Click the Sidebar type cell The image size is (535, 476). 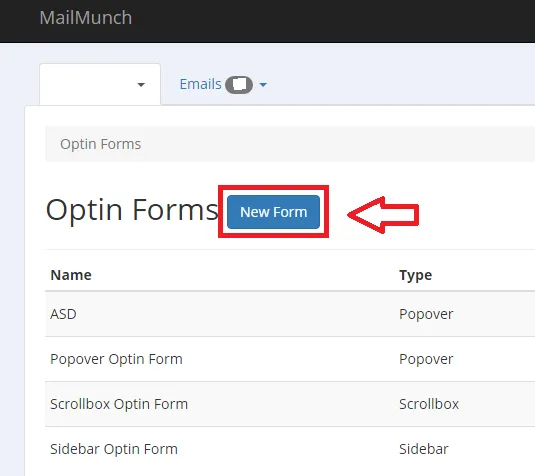(424, 449)
